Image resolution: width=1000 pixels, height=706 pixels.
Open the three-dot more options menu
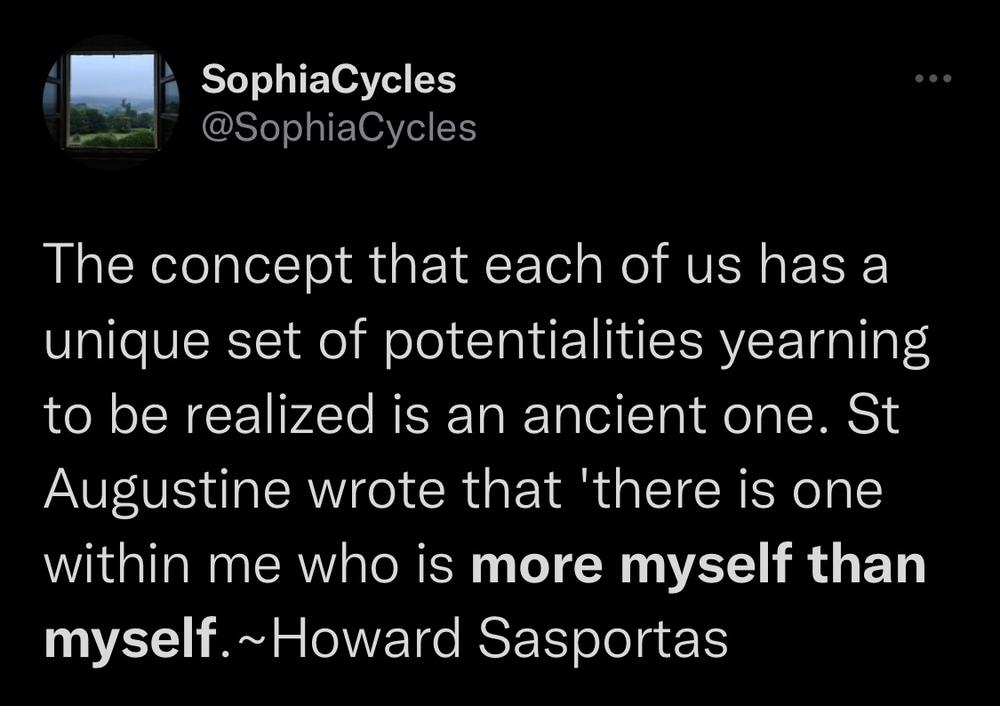point(933,79)
